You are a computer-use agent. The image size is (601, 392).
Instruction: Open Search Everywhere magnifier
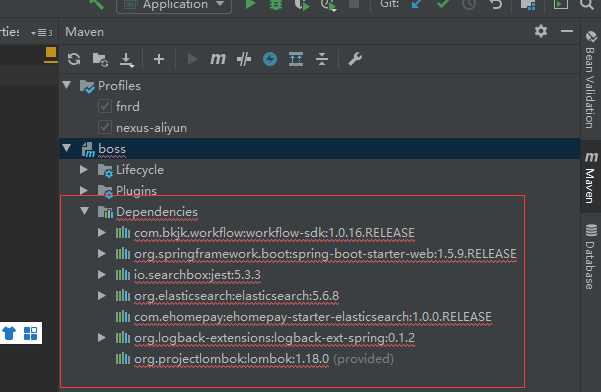(x=586, y=5)
